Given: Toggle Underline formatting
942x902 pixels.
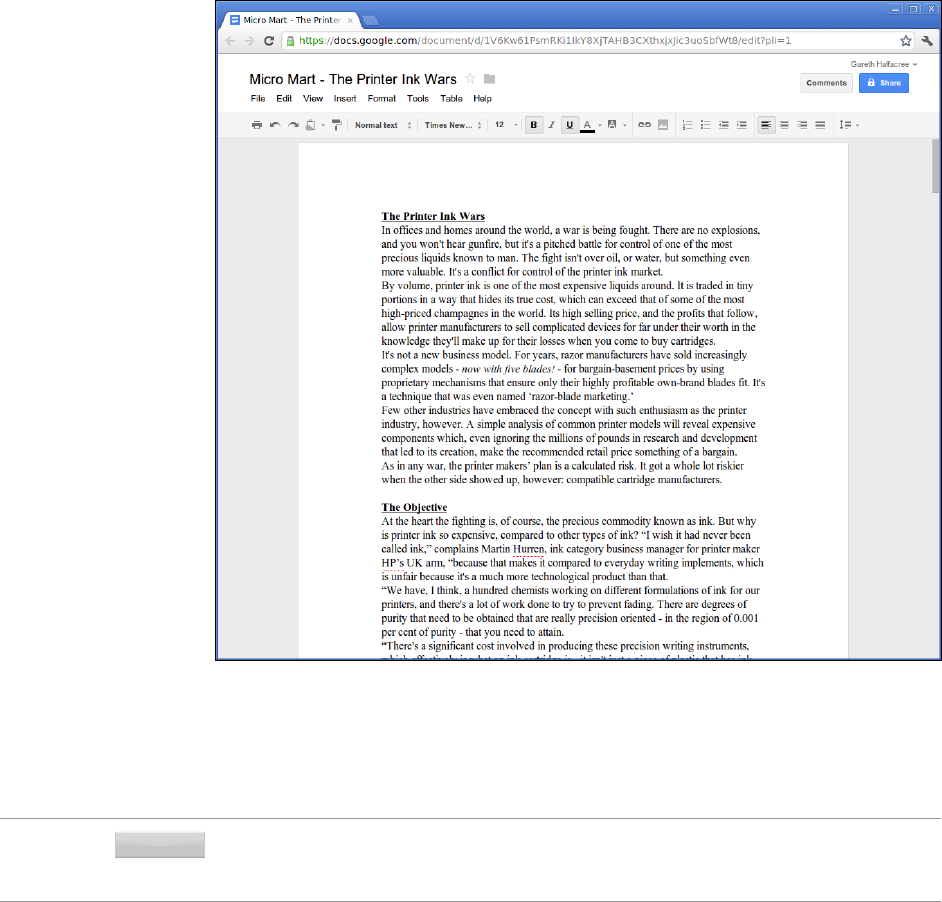Looking at the screenshot, I should pos(569,125).
